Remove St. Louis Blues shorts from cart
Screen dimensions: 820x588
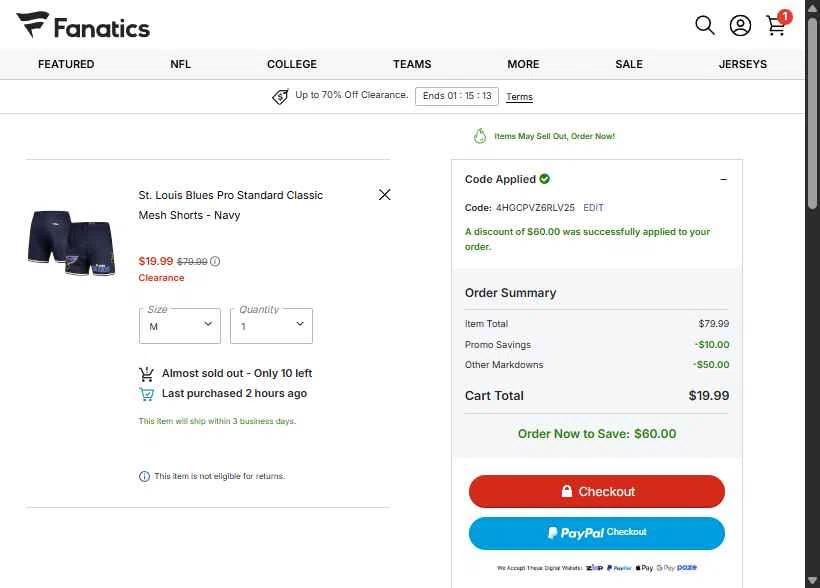pos(385,195)
